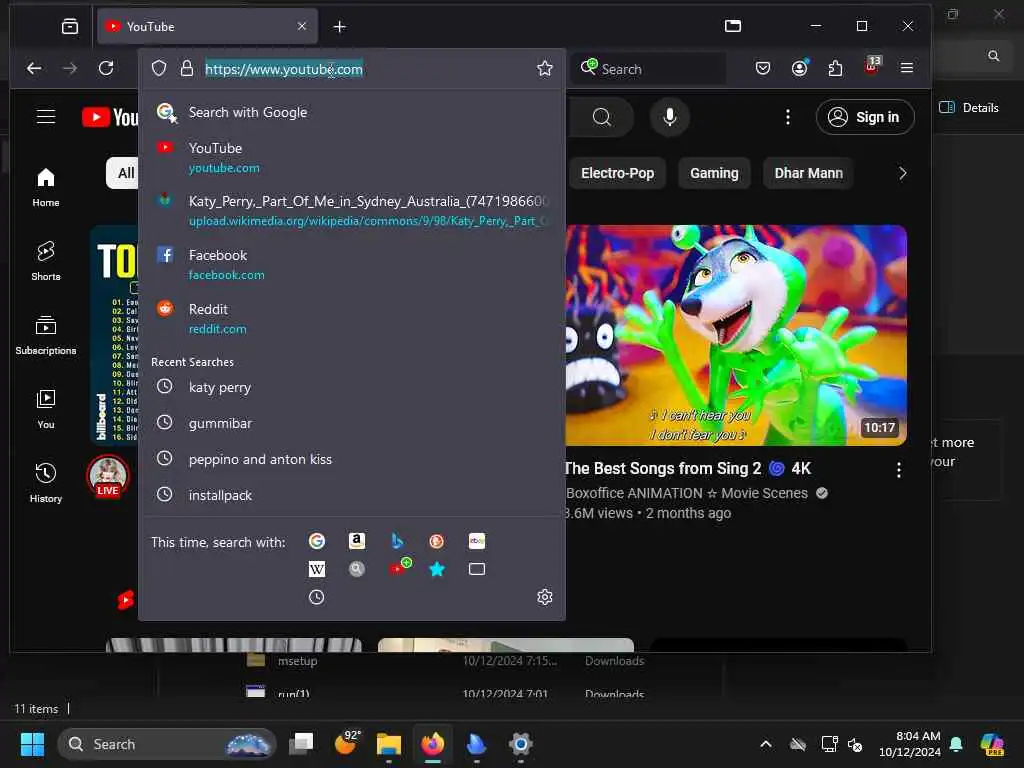Select the Reddit suggestion

353,319
